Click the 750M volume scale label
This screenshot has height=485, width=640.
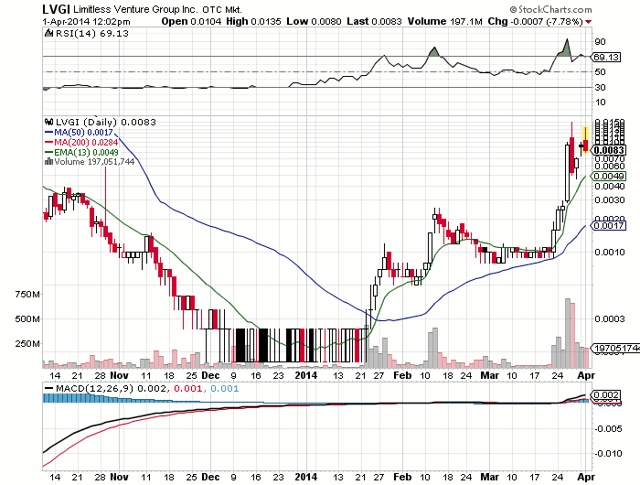(x=27, y=294)
